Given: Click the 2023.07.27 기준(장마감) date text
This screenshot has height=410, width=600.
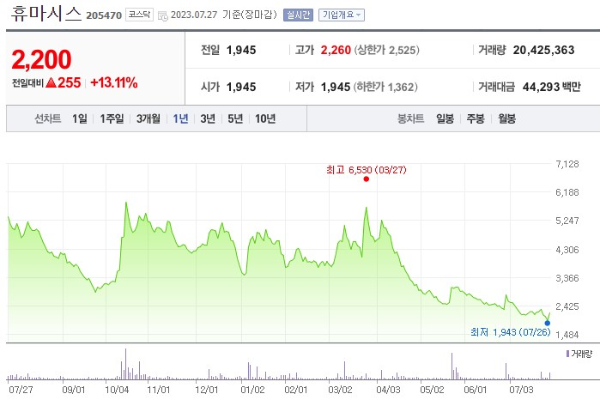Looking at the screenshot, I should pos(223,15).
